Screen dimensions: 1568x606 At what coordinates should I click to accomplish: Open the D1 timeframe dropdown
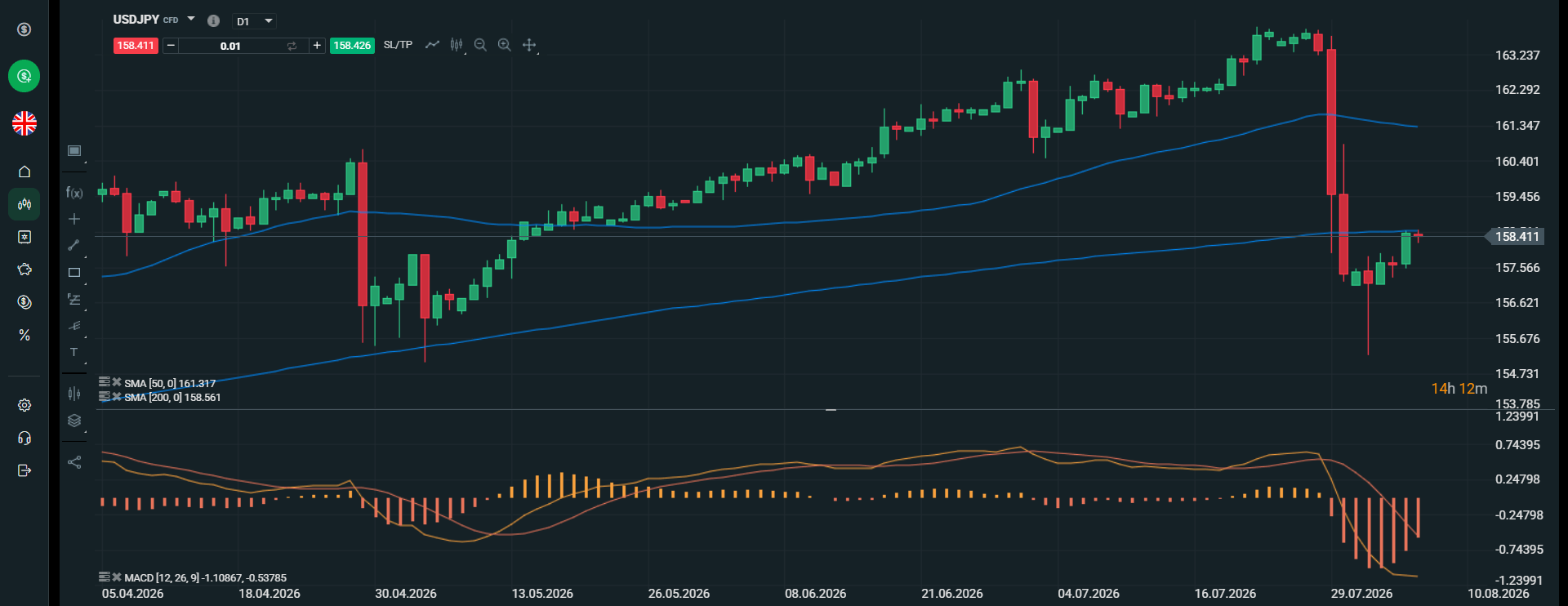pyautogui.click(x=255, y=21)
